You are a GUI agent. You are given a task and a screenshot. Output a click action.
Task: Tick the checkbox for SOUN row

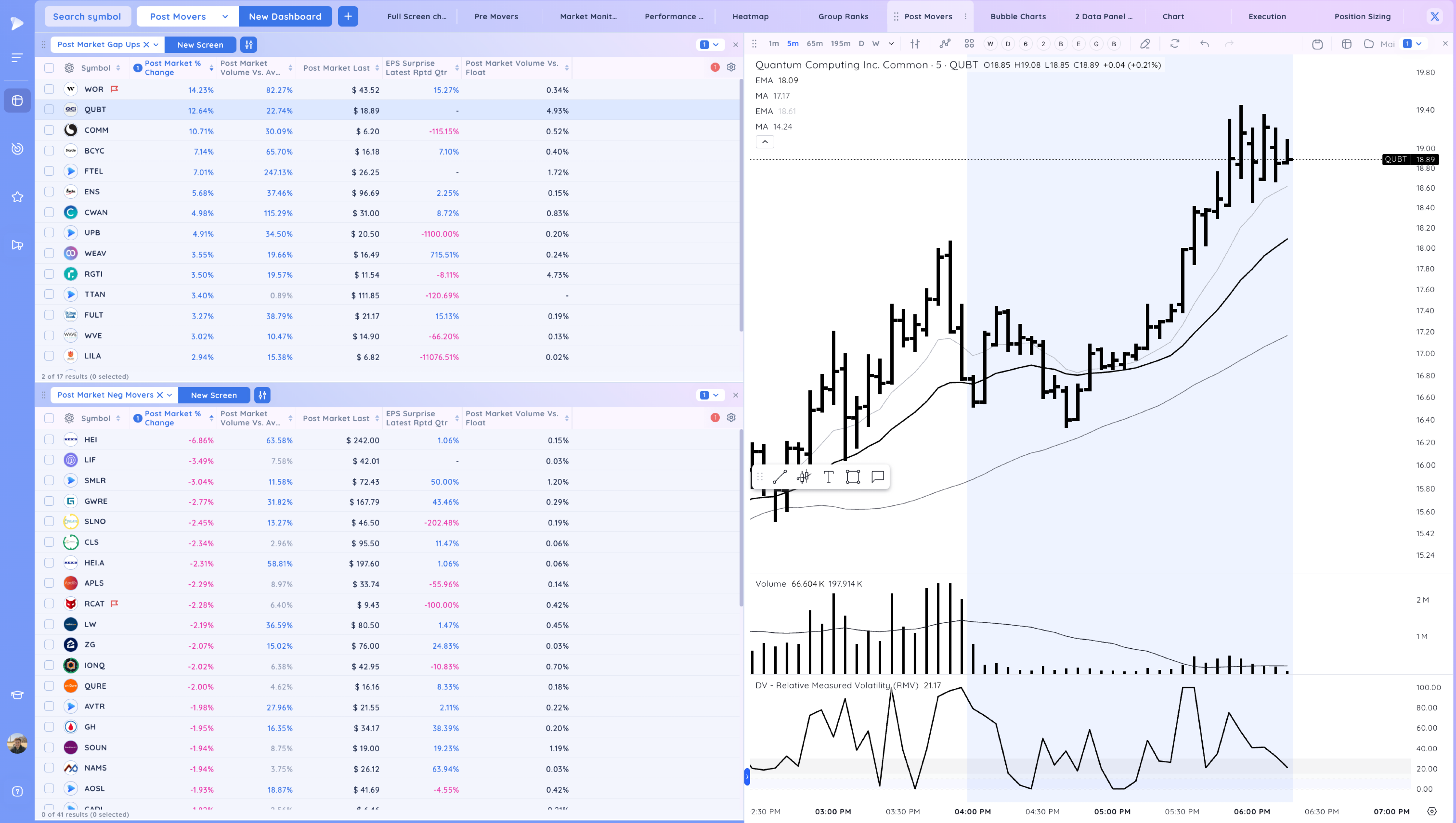[x=49, y=747]
